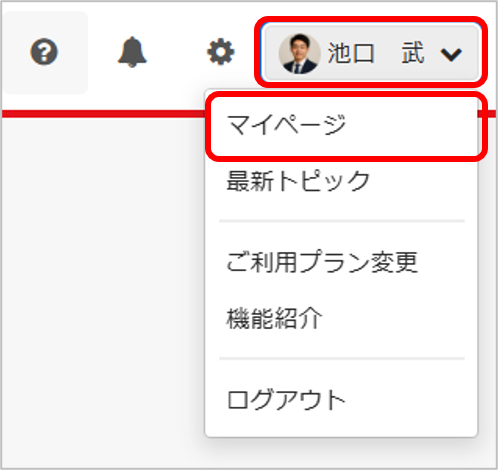
Task: Show notifications via the bell icon
Action: [x=132, y=52]
